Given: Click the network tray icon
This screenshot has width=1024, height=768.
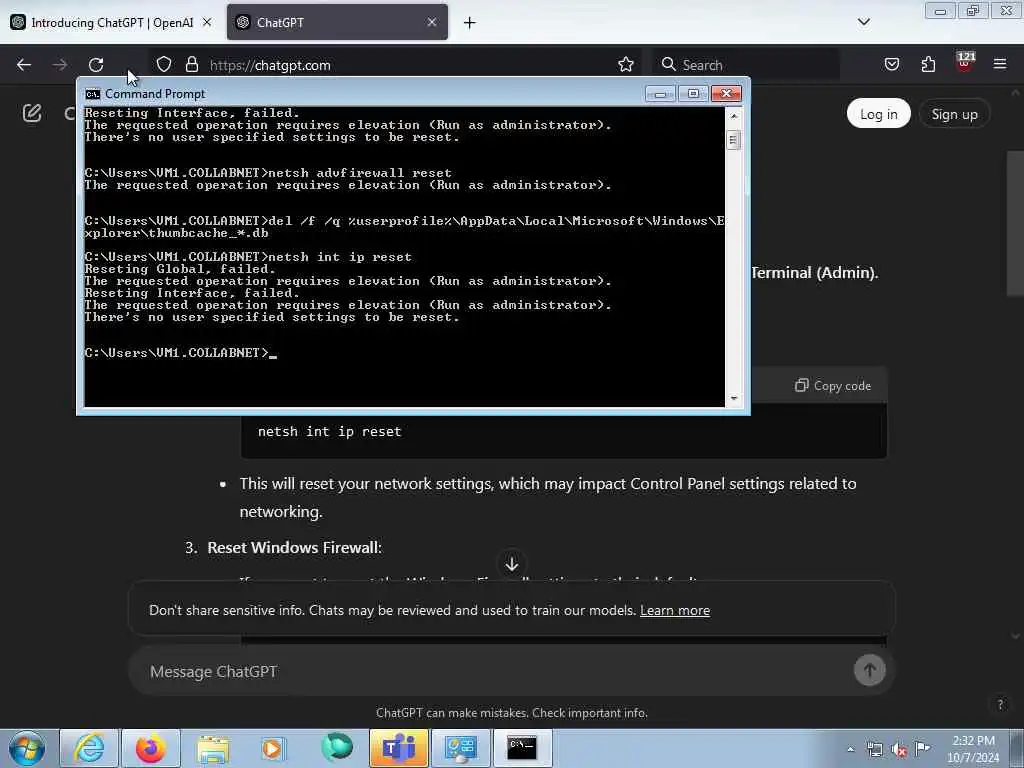Looking at the screenshot, I should tap(874, 750).
